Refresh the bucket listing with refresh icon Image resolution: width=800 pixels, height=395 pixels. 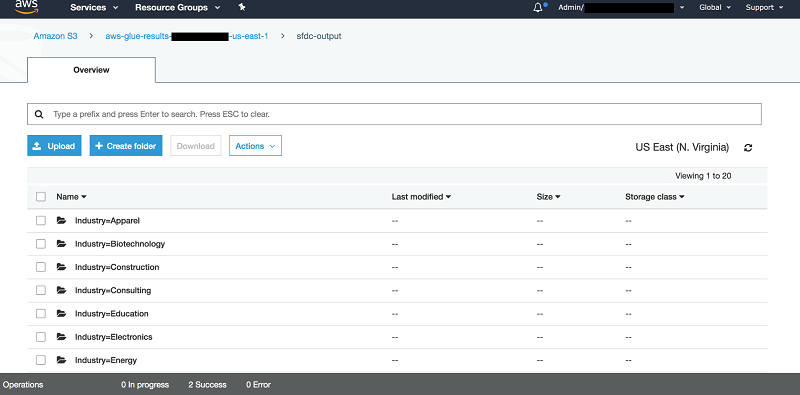(x=748, y=148)
